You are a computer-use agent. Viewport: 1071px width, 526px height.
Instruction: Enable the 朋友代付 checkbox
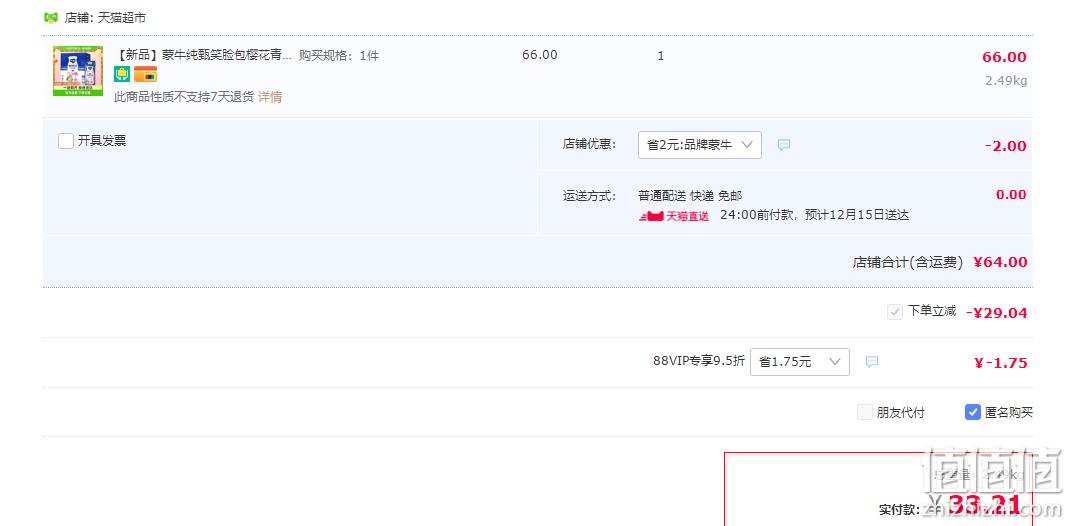point(865,413)
